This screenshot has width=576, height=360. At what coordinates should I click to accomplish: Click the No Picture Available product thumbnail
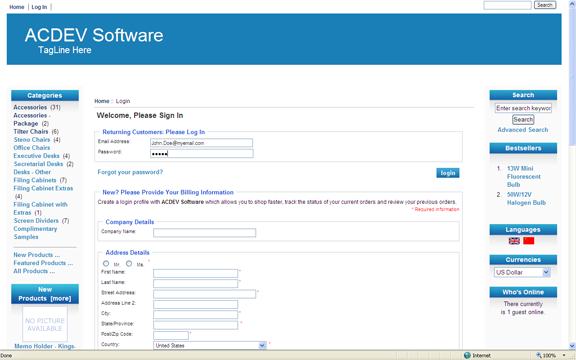(x=45, y=324)
